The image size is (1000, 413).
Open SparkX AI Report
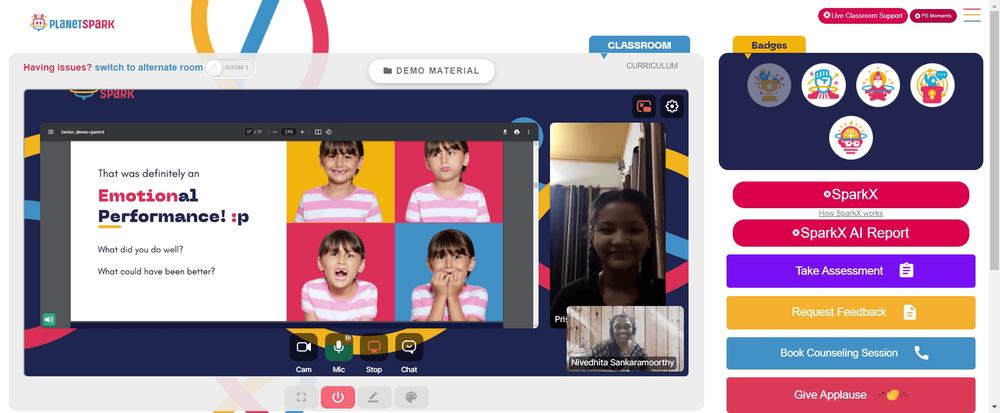click(x=851, y=233)
